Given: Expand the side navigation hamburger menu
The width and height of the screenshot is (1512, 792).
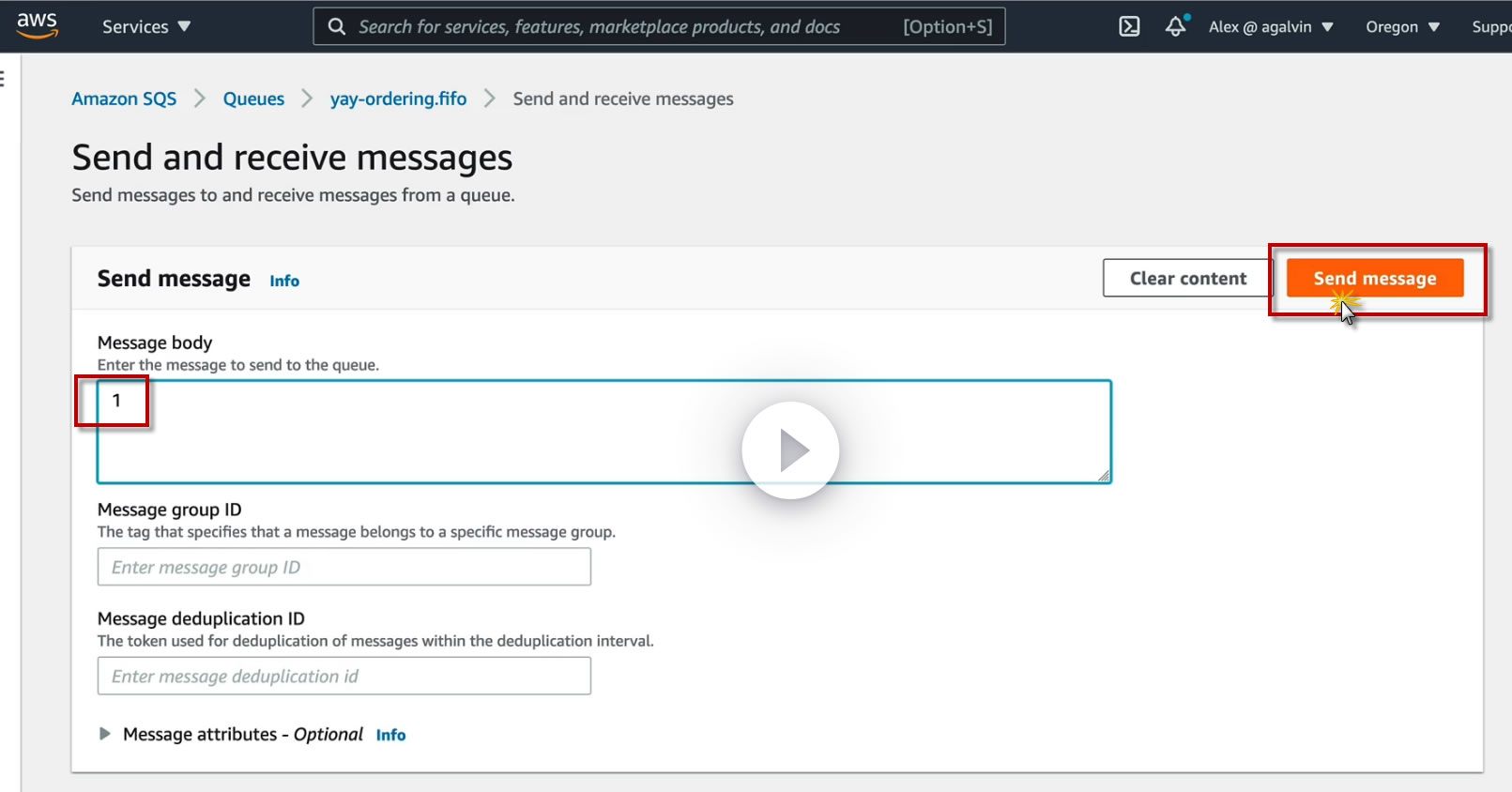Looking at the screenshot, I should (x=3, y=79).
